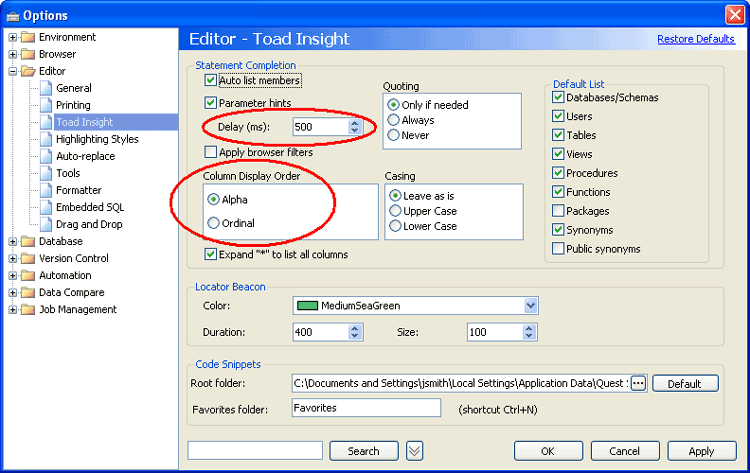The height and width of the screenshot is (473, 750).
Task: Click the double-chevron search options icon
Action: click(x=414, y=451)
